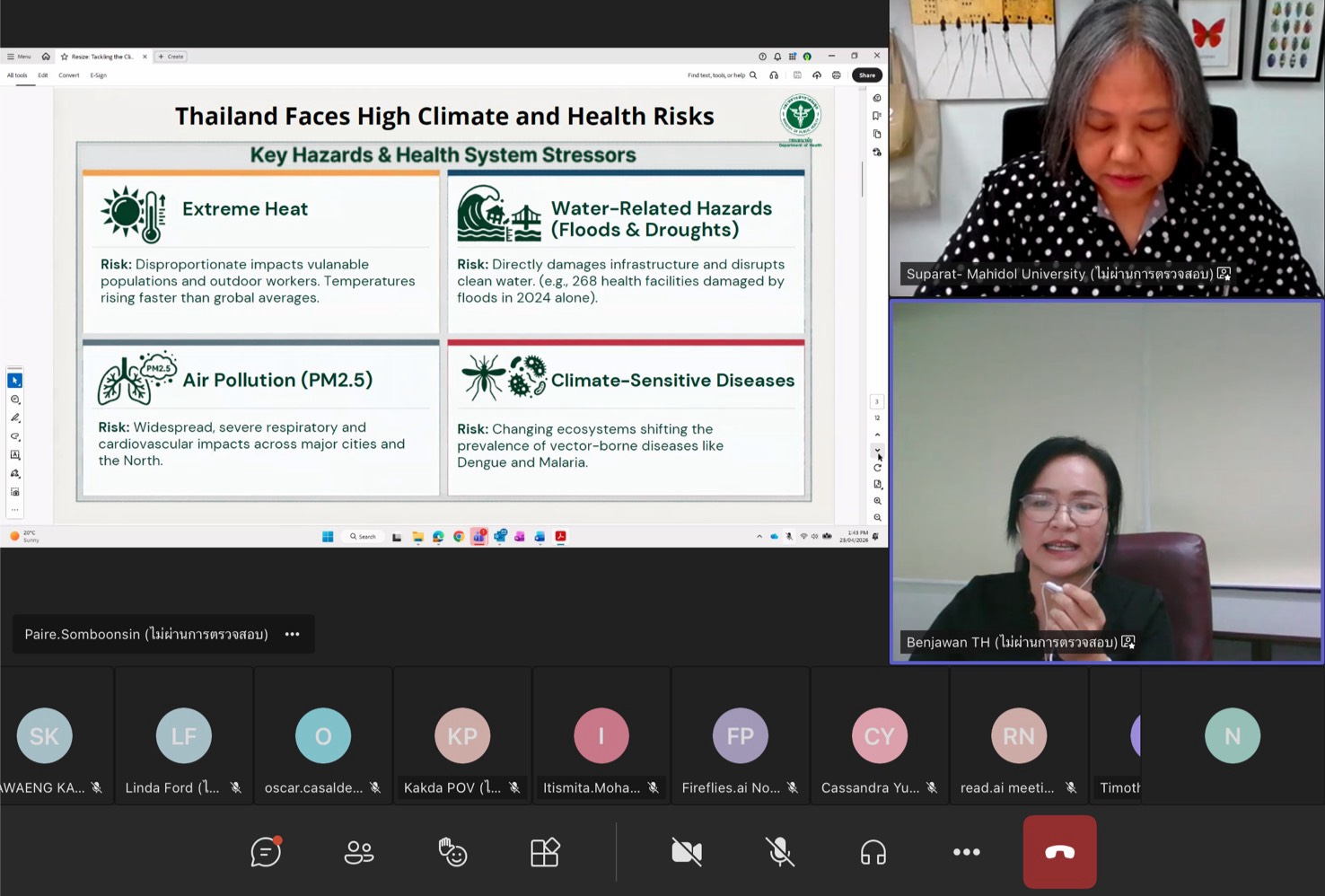Open the meeting chat icon
This screenshot has width=1325, height=896.
pyautogui.click(x=266, y=852)
